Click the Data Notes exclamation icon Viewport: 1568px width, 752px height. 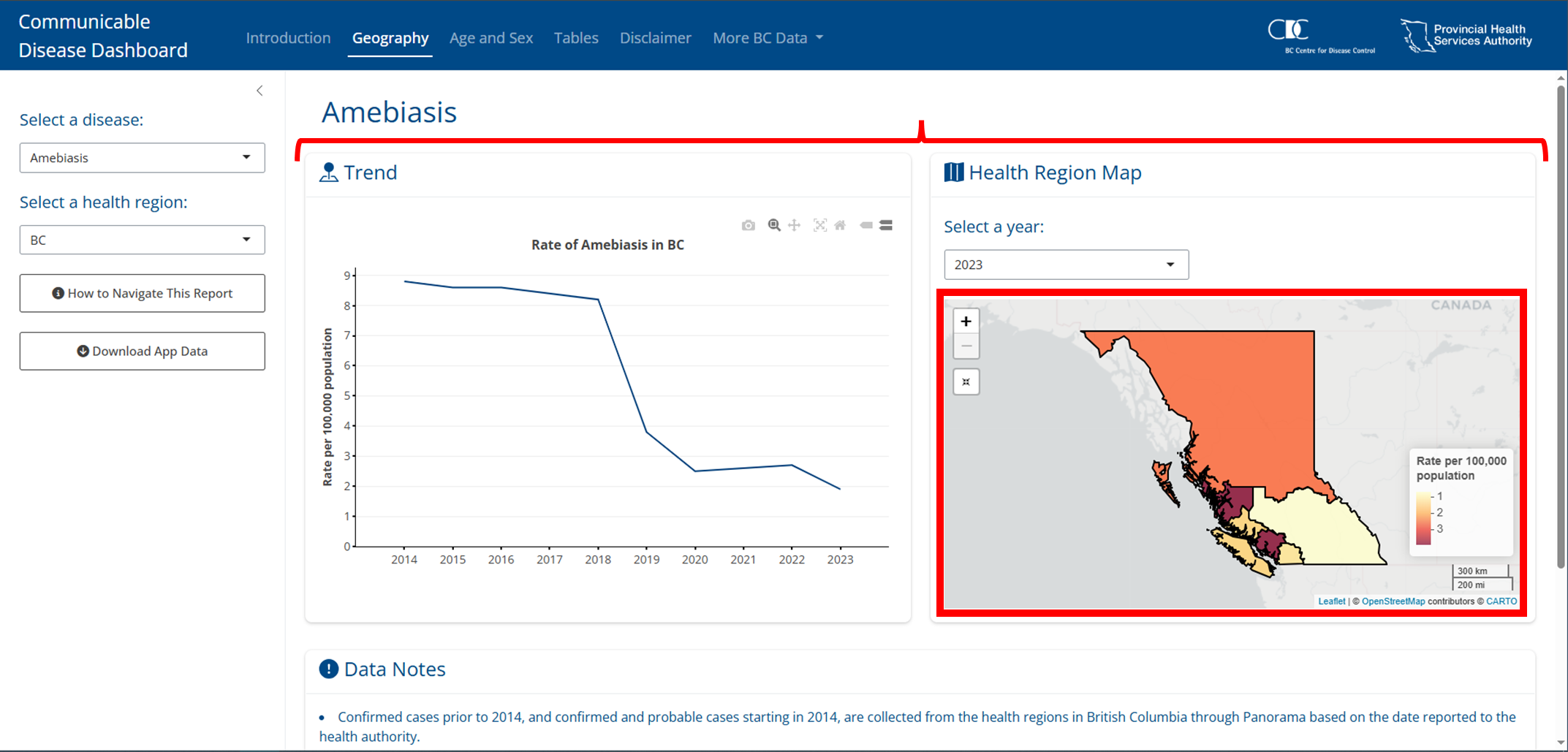329,669
